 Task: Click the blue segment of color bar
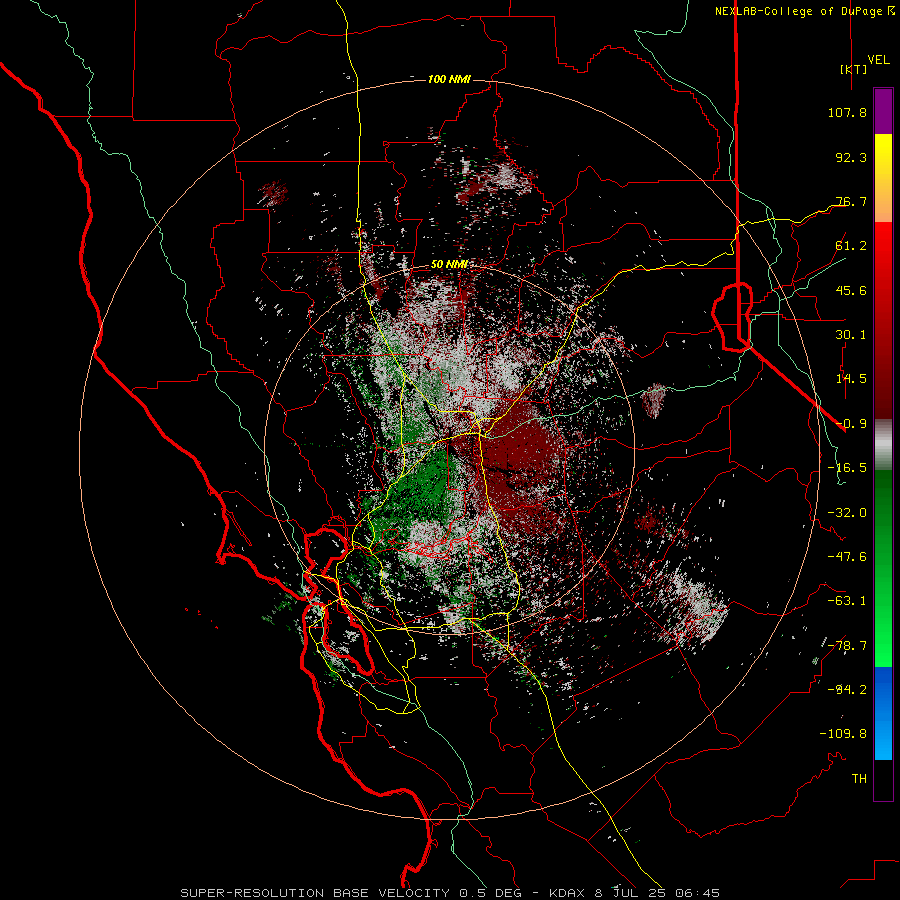883,713
